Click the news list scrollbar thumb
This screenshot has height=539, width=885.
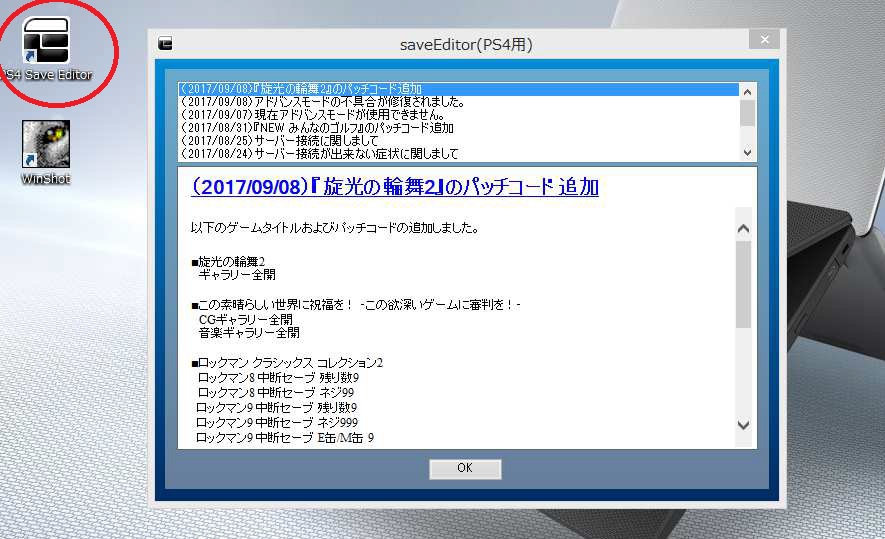[x=747, y=113]
